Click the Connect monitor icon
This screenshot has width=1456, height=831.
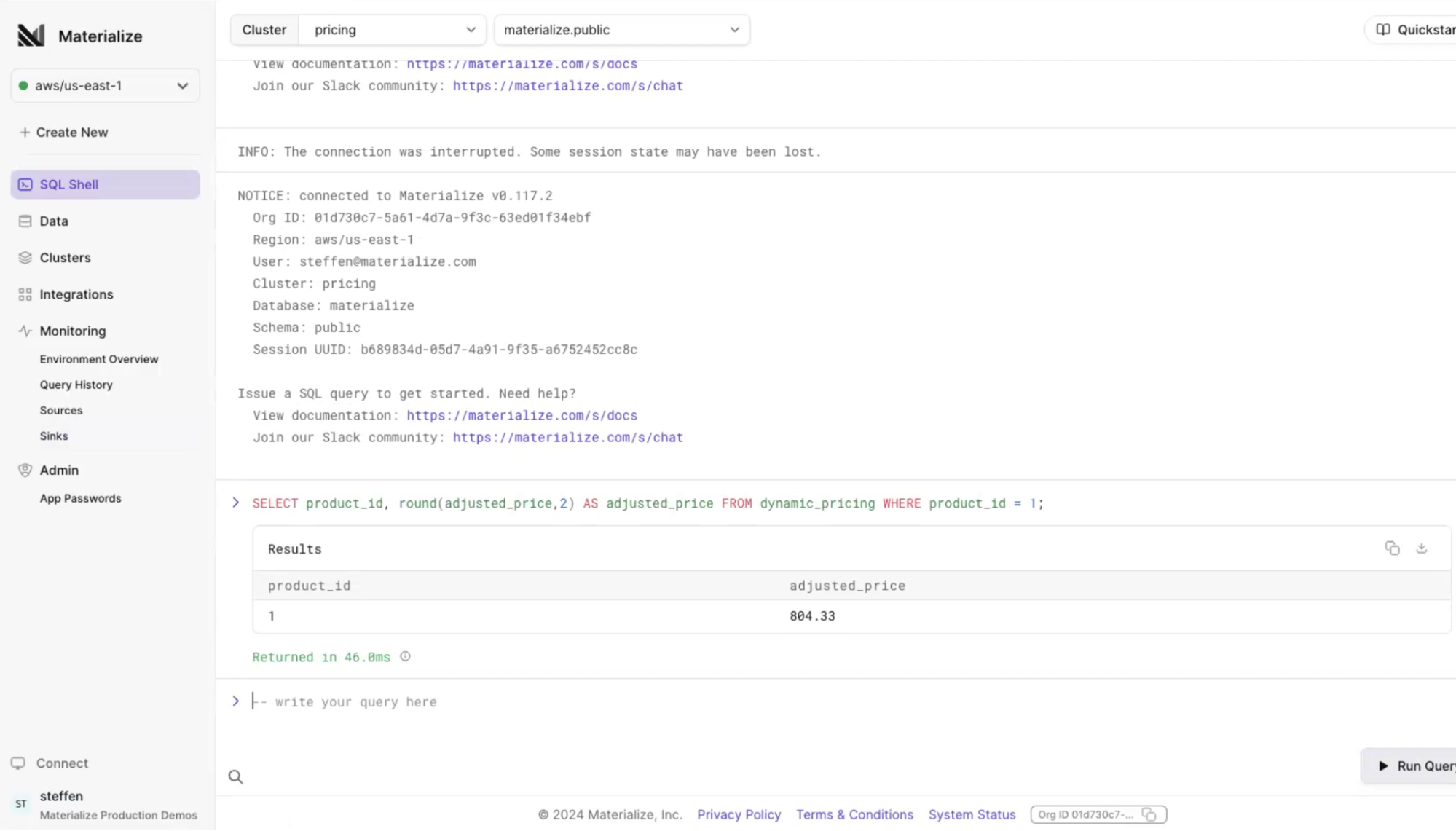click(x=18, y=763)
